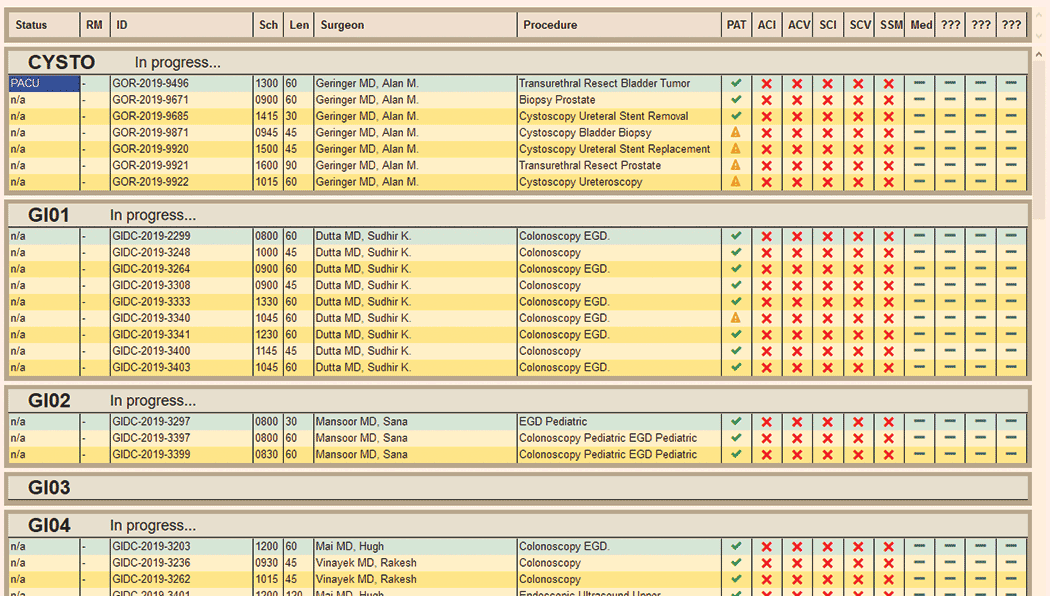Image resolution: width=1050 pixels, height=596 pixels.
Task: Click the SSM red X for GIDC-2019-3403
Action: pos(889,367)
